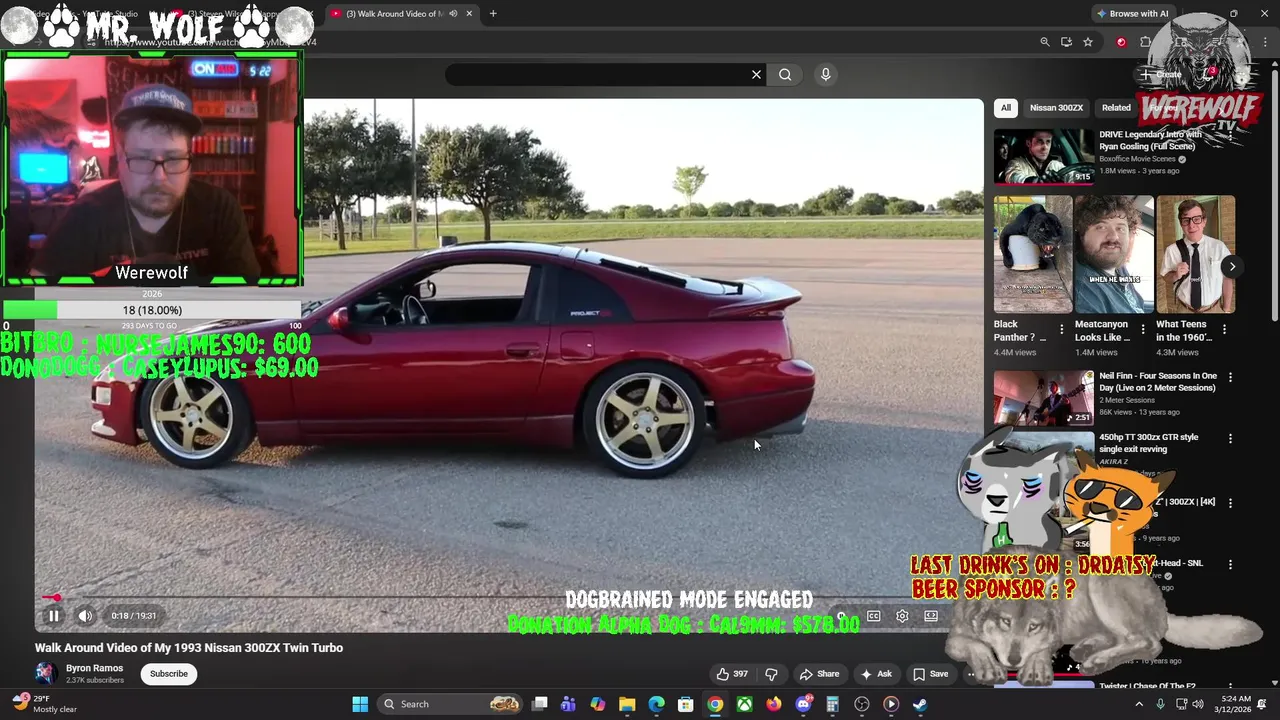
Task: Open 450hp TT 300zx GTR video
Action: click(1148, 443)
